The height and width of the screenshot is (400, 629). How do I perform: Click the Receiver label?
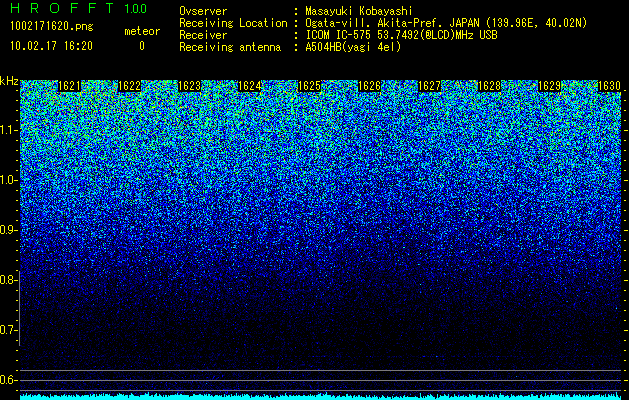coord(203,35)
